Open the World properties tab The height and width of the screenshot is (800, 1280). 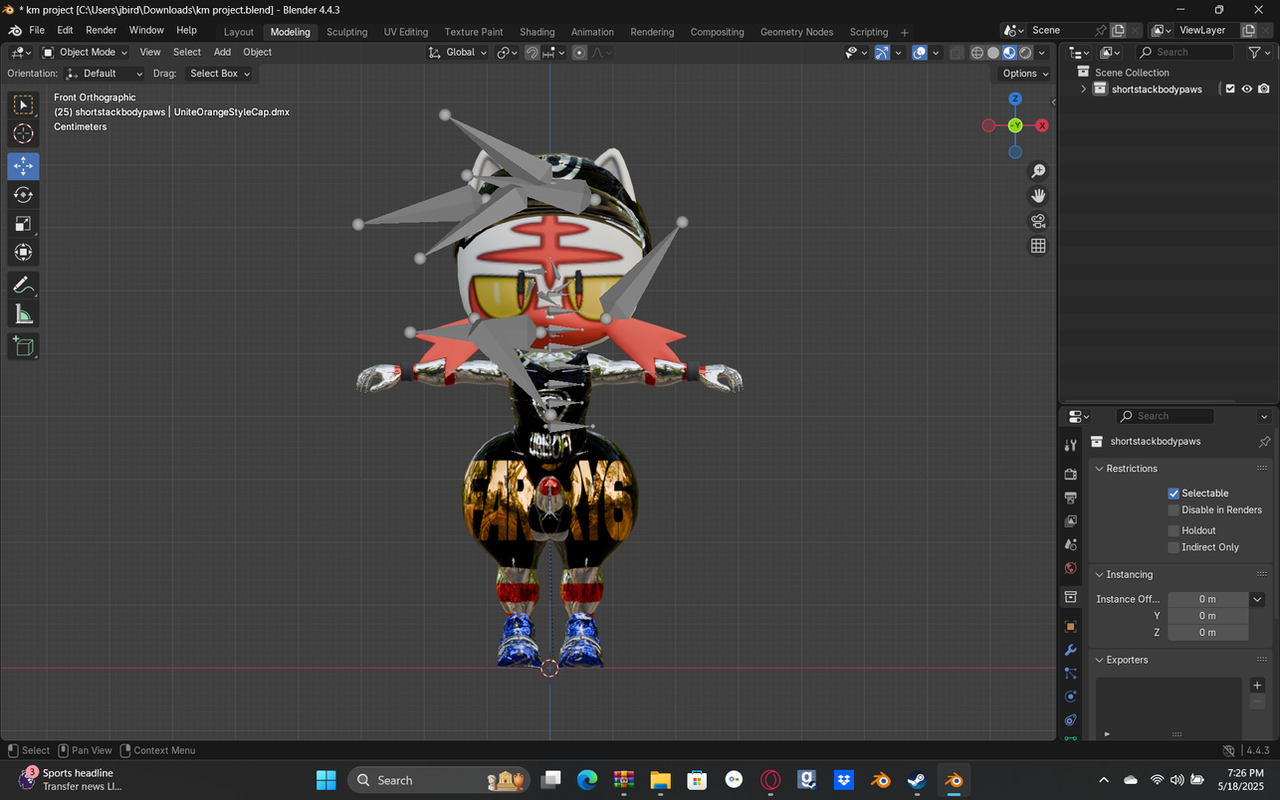[1070, 568]
